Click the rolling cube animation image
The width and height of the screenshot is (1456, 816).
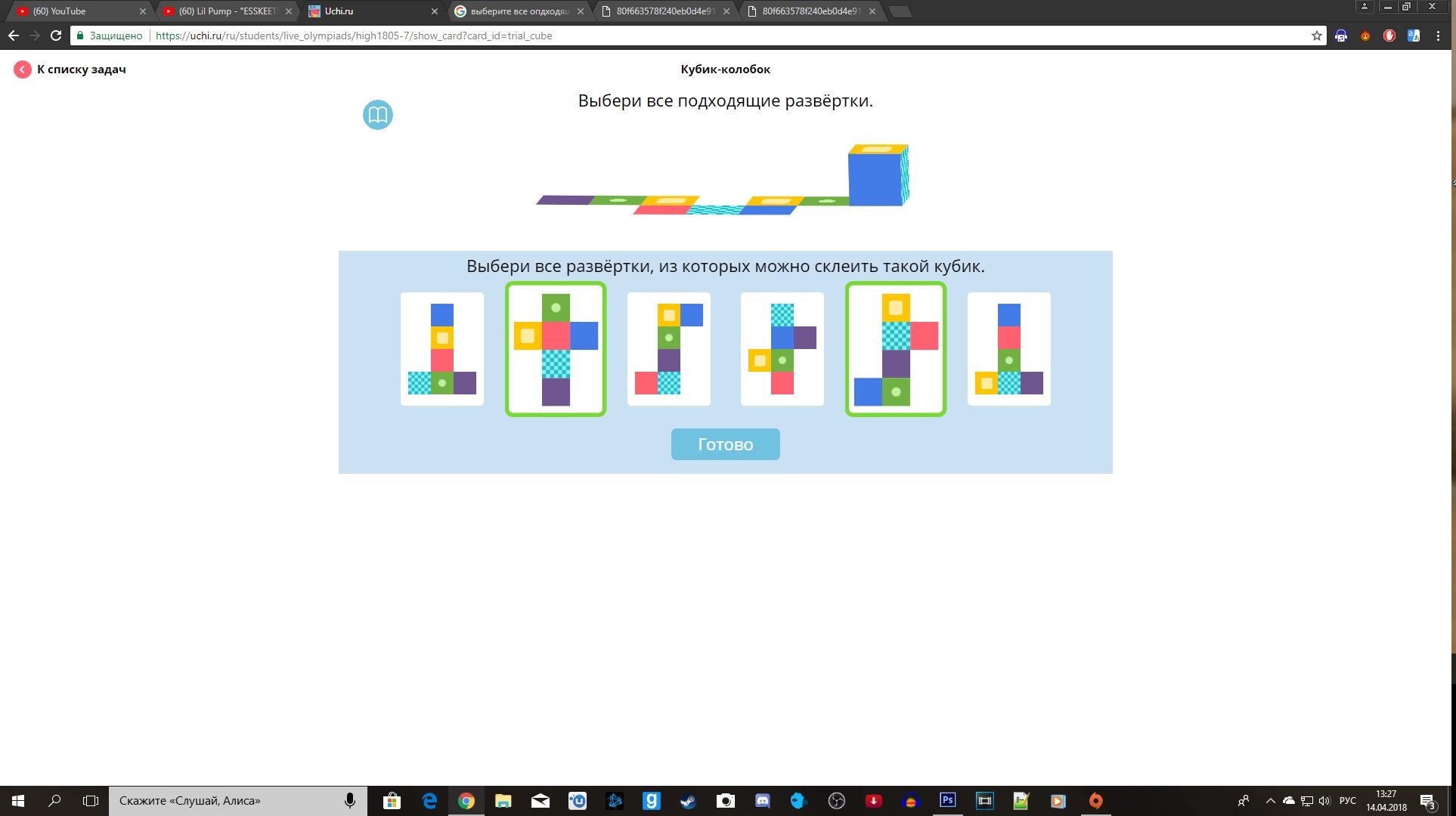tap(723, 179)
